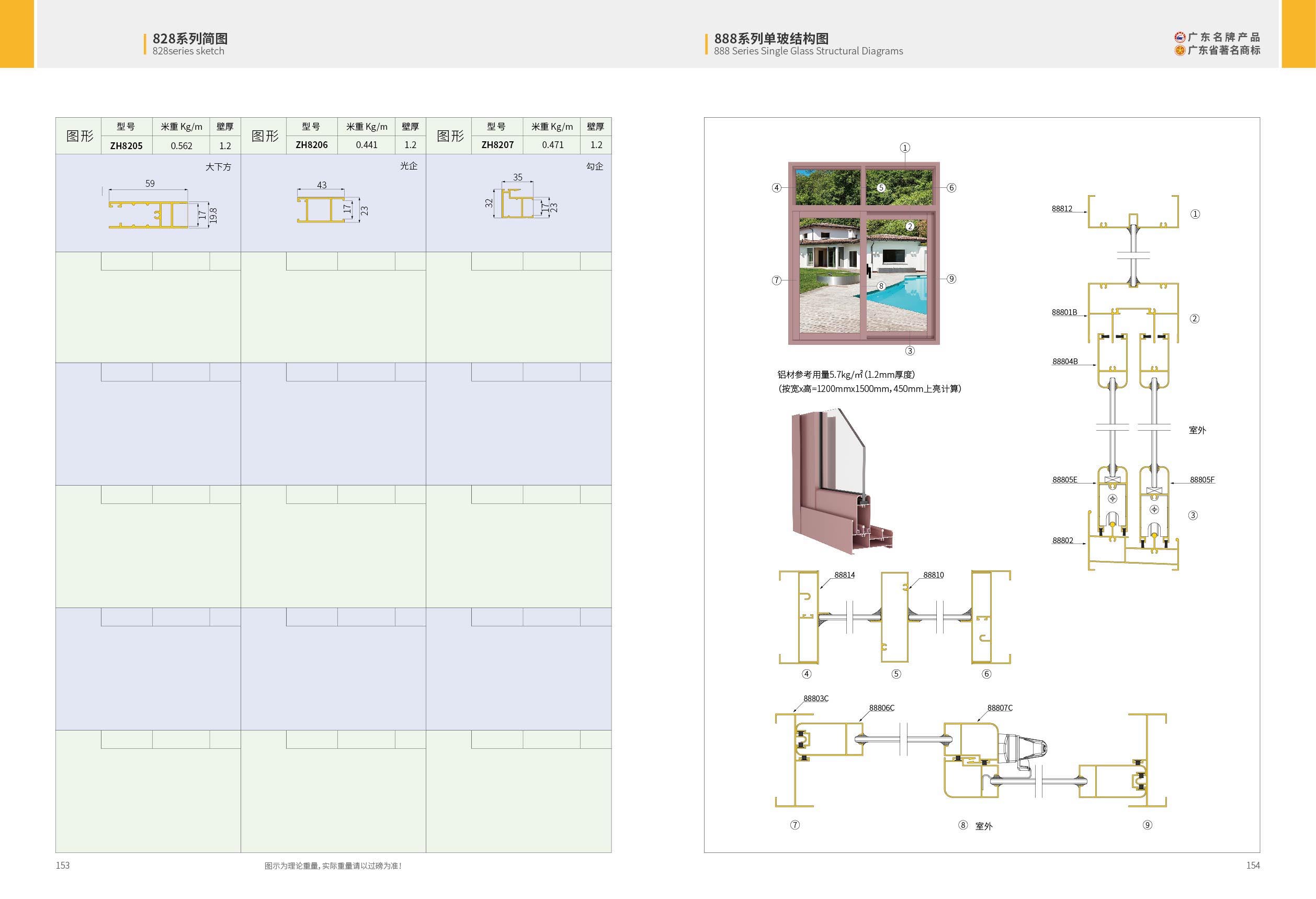
Task: Click circled number 7 left of window
Action: click(x=776, y=280)
